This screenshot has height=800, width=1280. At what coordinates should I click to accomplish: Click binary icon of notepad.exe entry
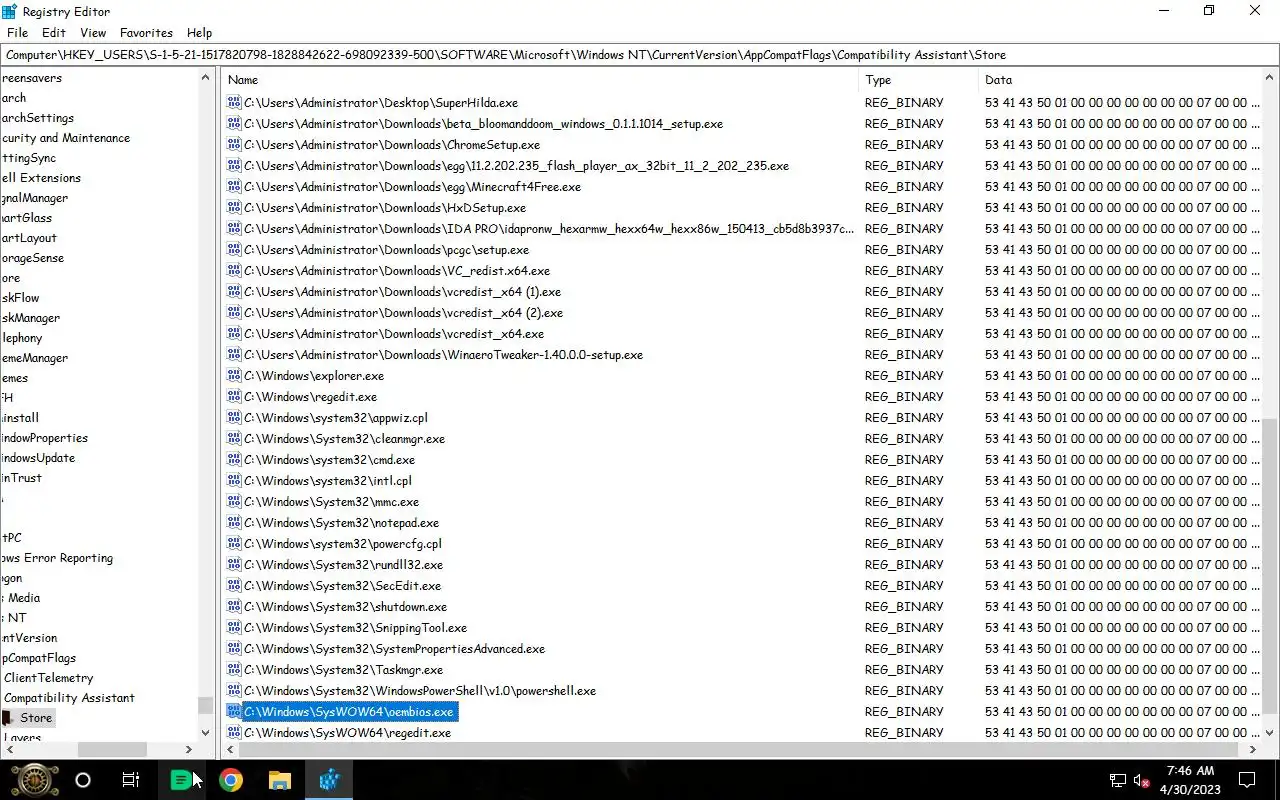tap(234, 523)
